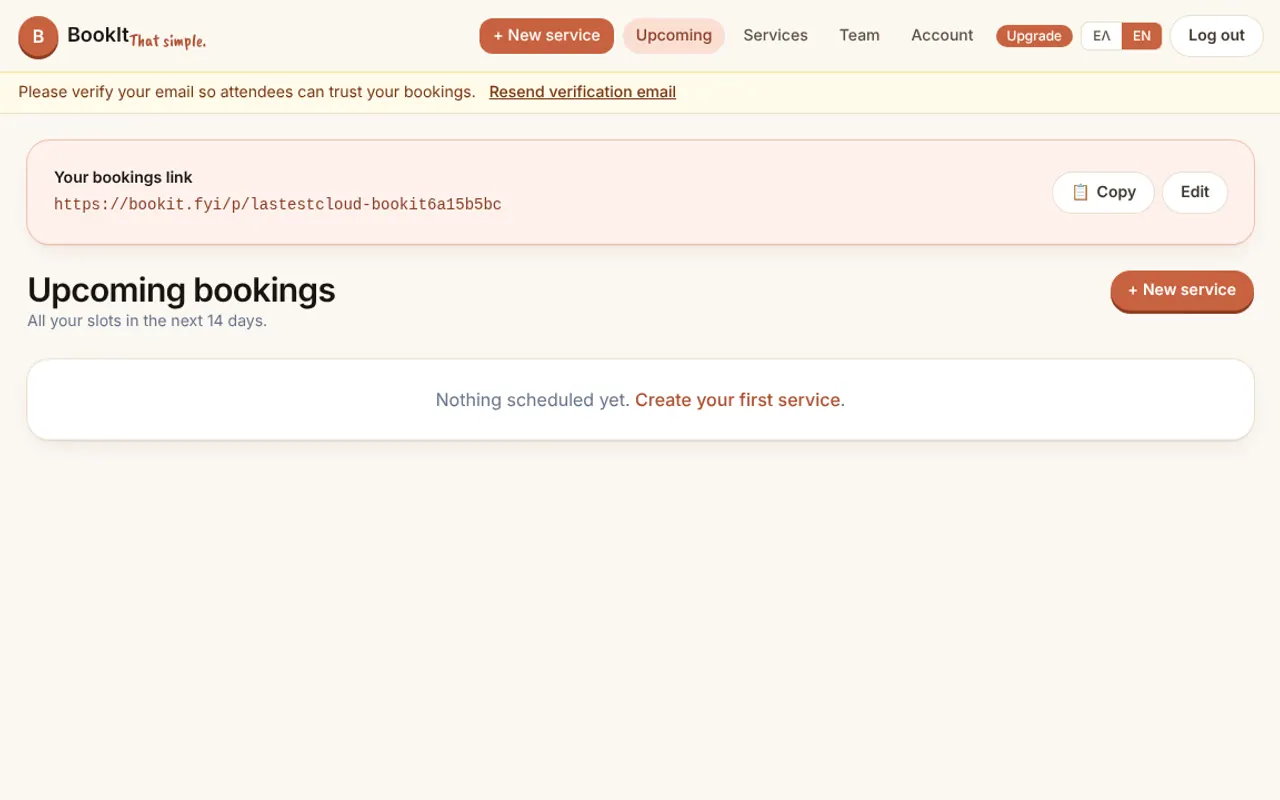Click the 'Your bookings link' label
1280x800 pixels.
[x=123, y=177]
